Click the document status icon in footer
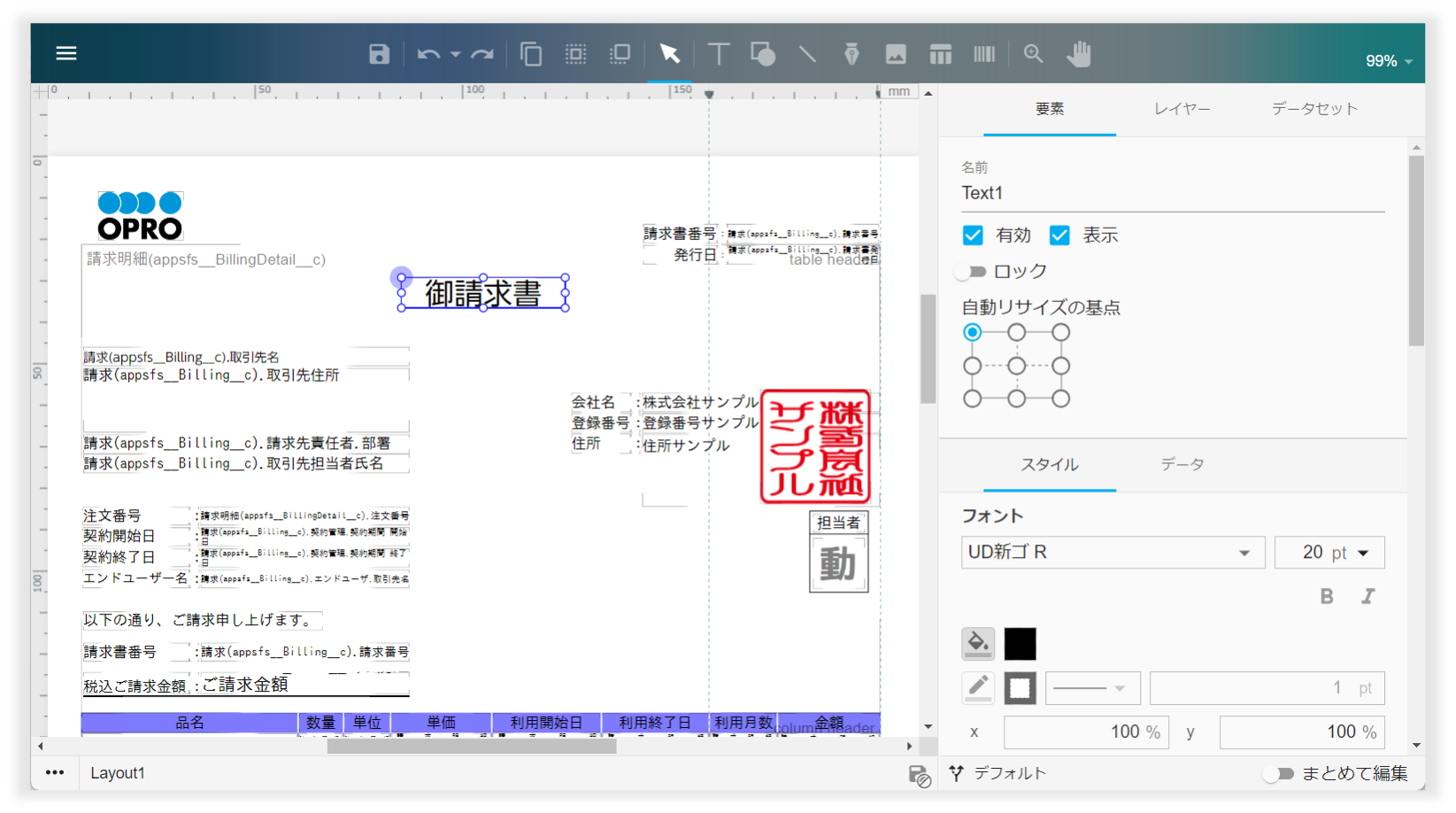1456x813 pixels. [x=920, y=776]
